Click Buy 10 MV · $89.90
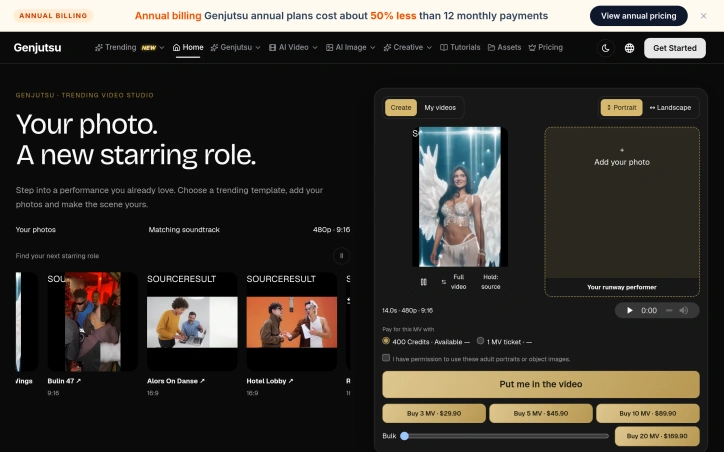The image size is (724, 452). point(647,413)
